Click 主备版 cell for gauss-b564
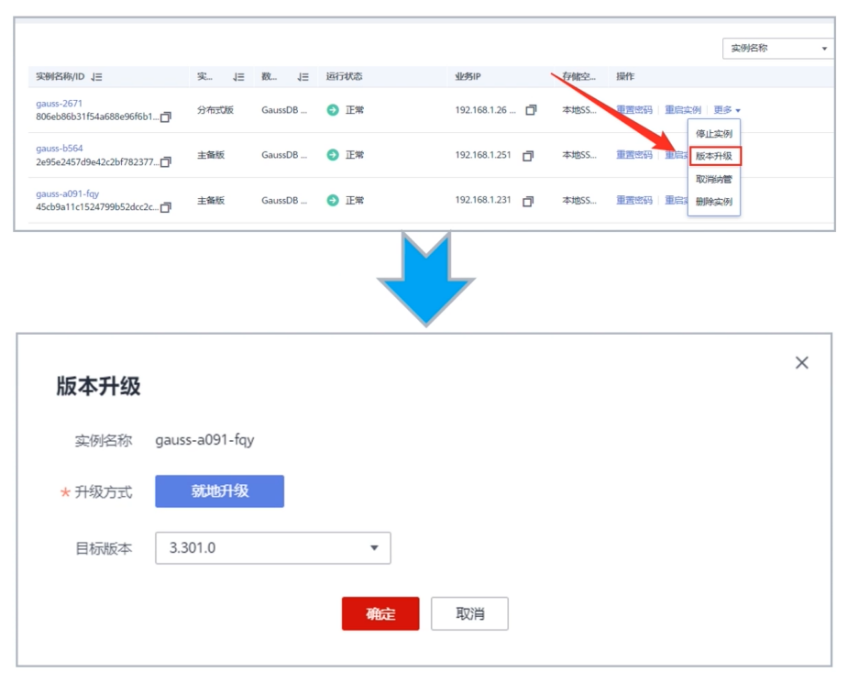The height and width of the screenshot is (679, 844). coord(210,155)
